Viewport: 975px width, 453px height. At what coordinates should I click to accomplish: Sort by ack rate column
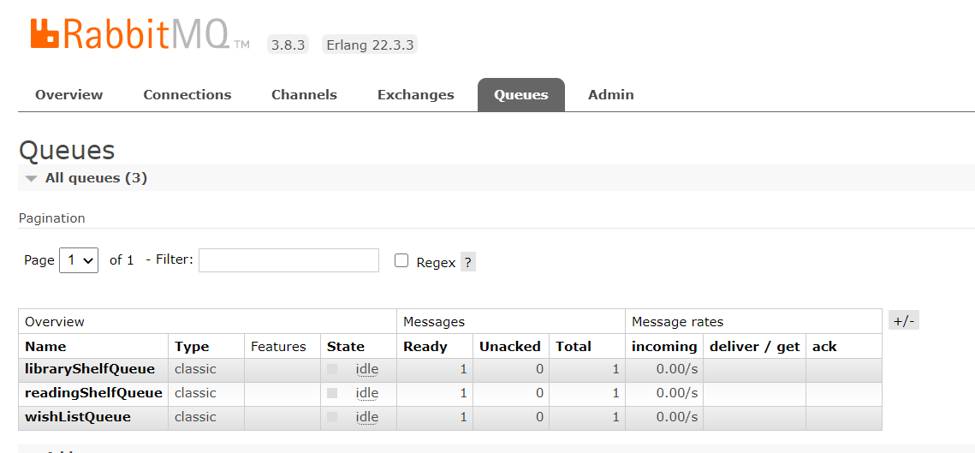(825, 347)
